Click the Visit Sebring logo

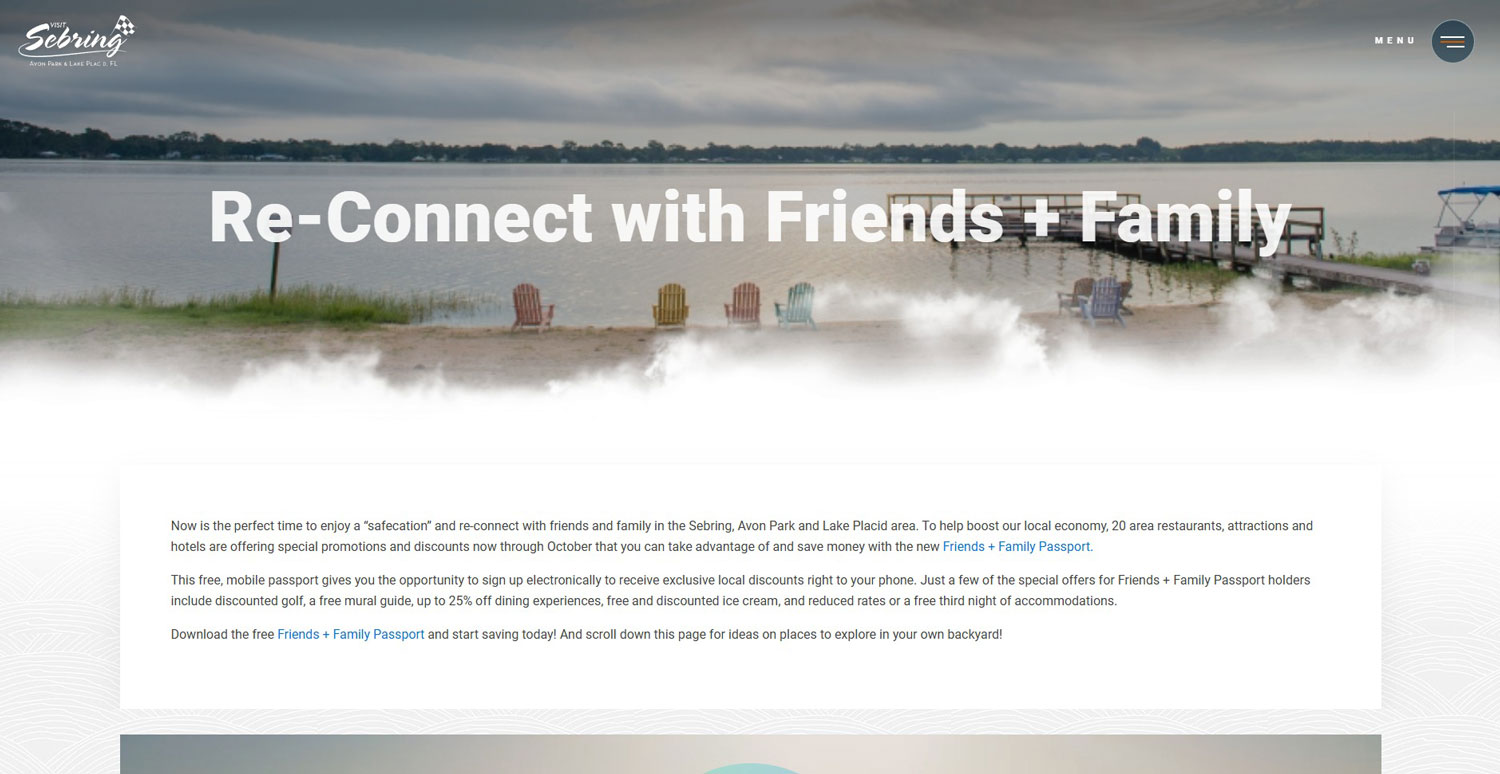click(76, 42)
